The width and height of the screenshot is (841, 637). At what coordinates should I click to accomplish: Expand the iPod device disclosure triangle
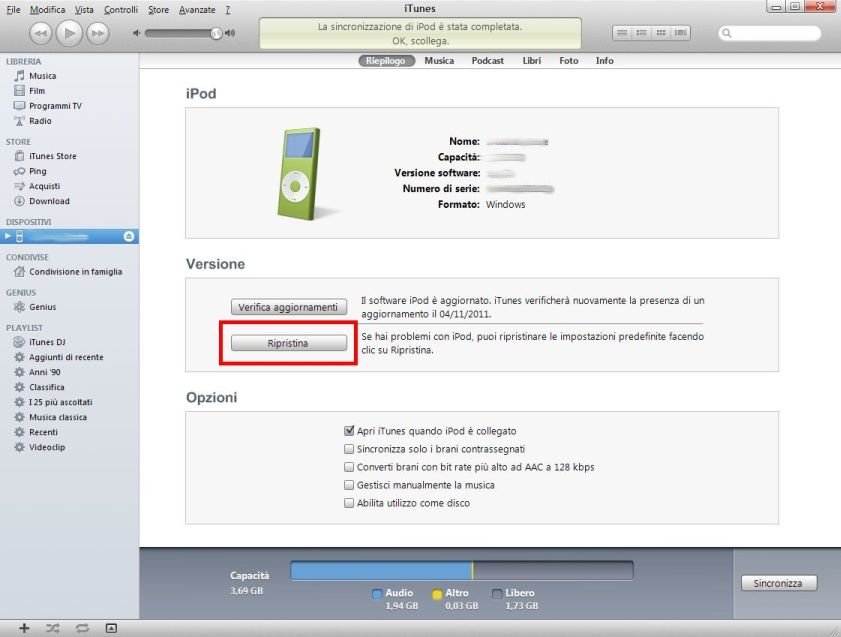(7, 236)
